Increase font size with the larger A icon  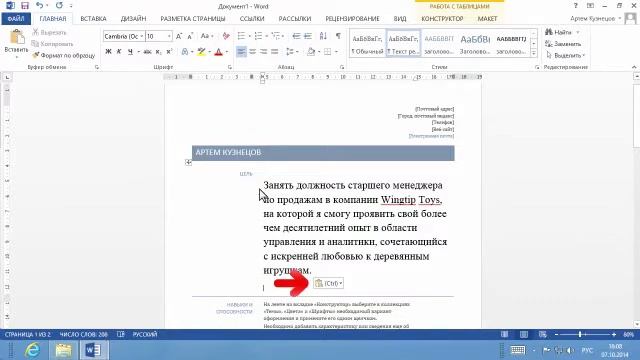pyautogui.click(x=179, y=36)
